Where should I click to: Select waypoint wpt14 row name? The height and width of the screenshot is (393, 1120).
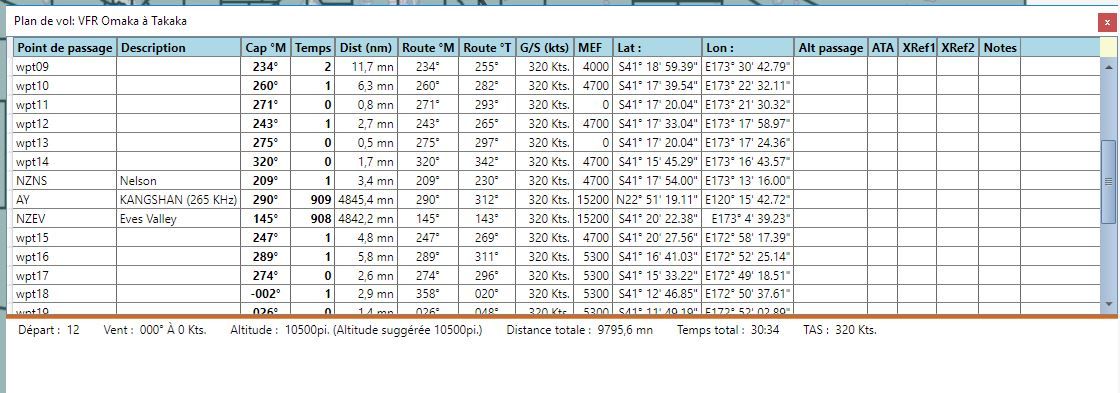click(x=65, y=161)
